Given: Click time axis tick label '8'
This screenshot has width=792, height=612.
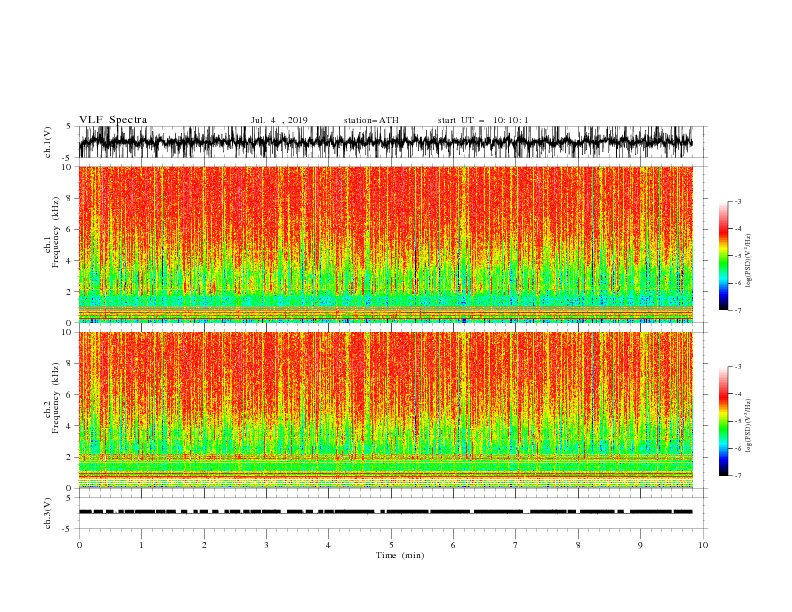Looking at the screenshot, I should 578,545.
